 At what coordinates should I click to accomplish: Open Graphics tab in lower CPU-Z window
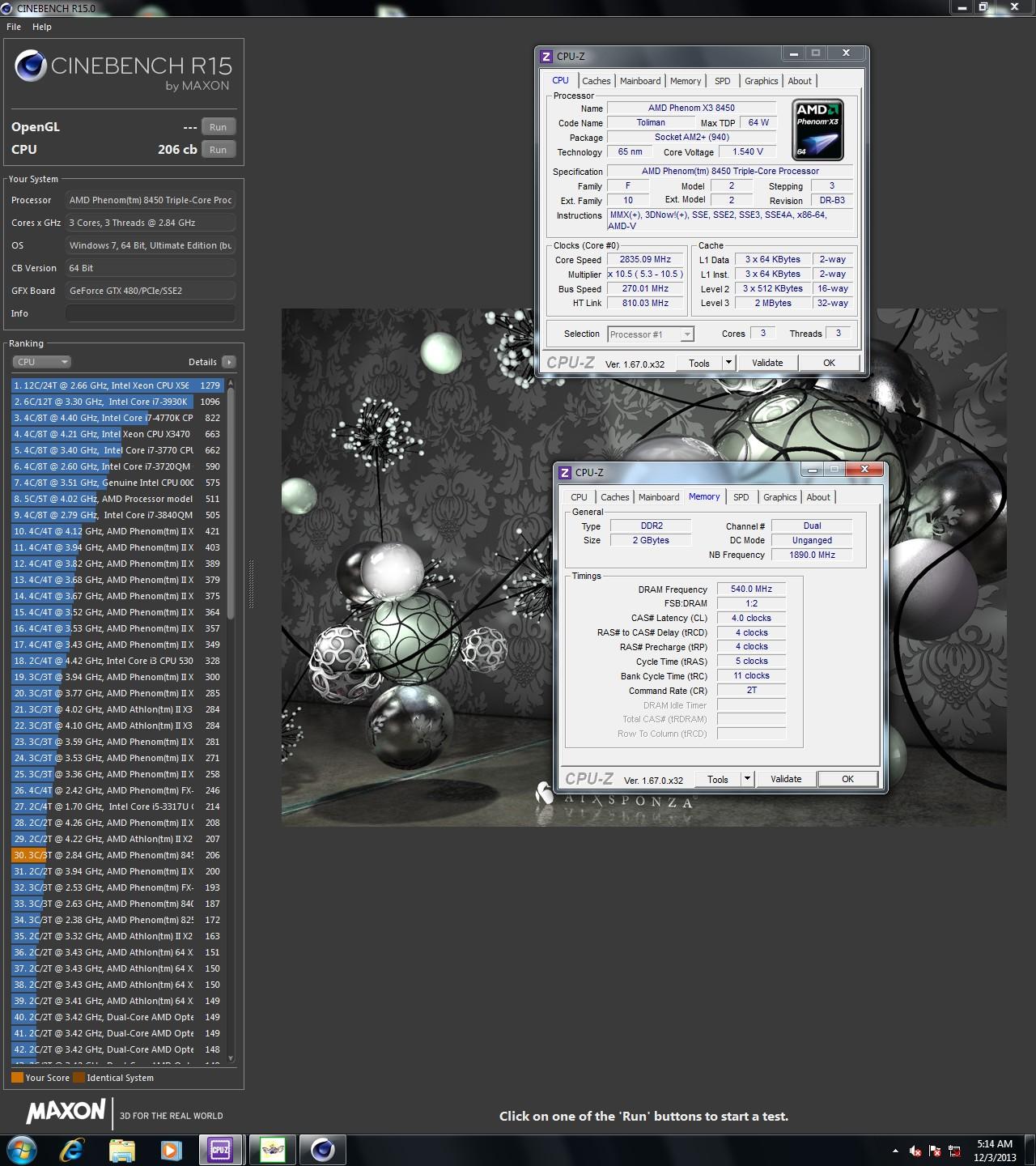[780, 497]
